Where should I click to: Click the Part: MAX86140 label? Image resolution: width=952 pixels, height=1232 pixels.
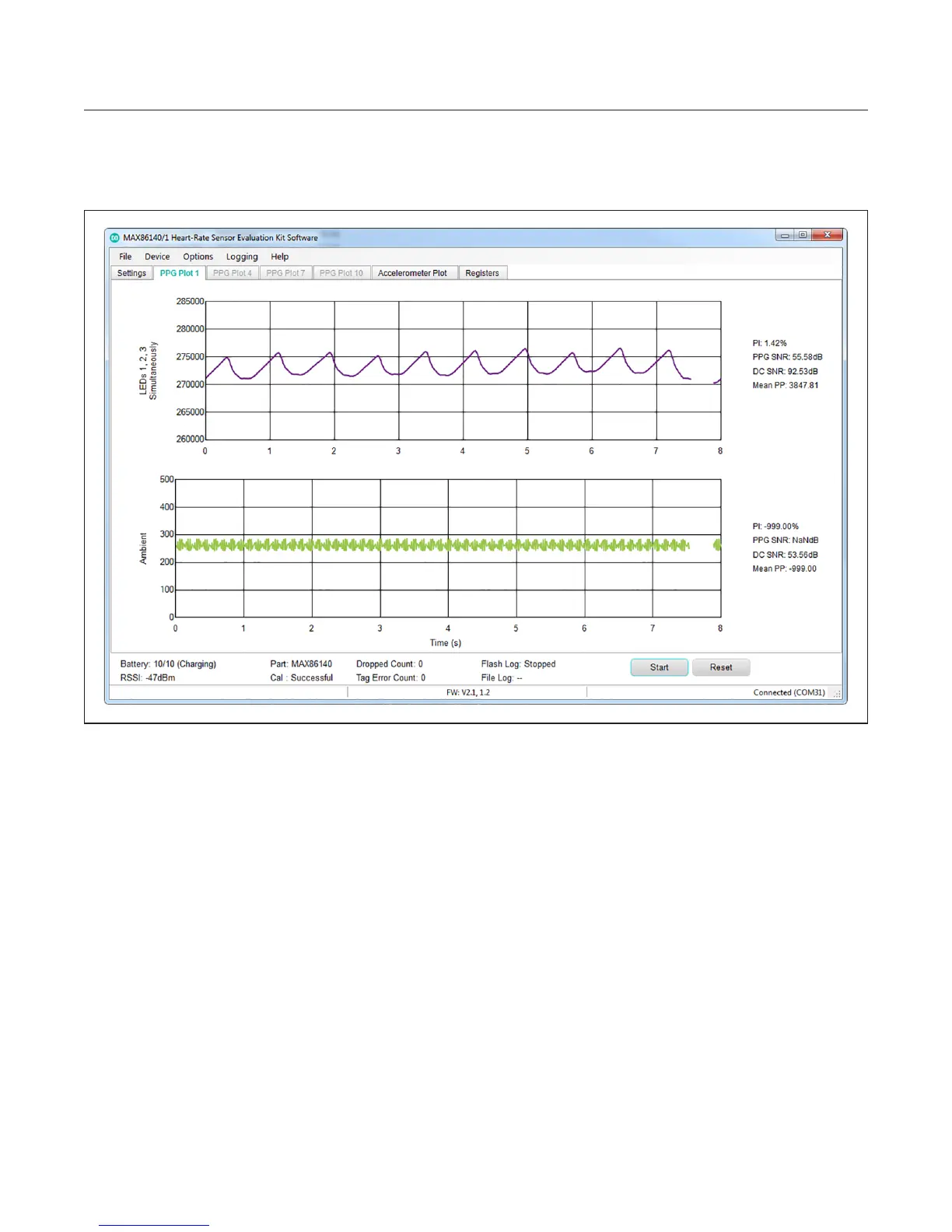(x=301, y=664)
